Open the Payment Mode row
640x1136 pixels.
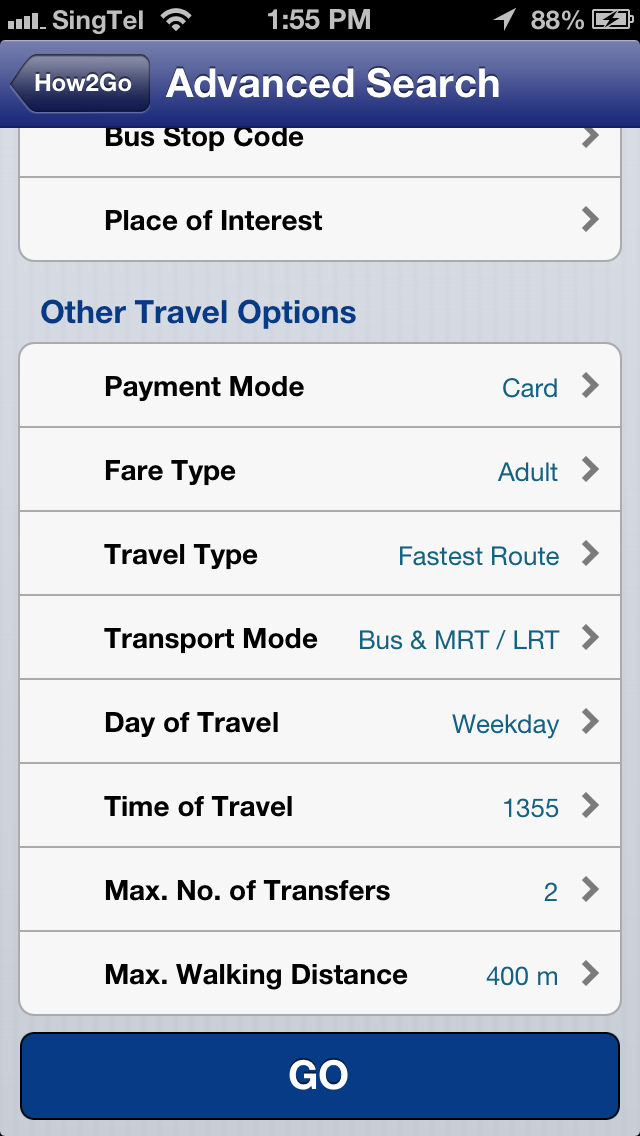[x=320, y=387]
